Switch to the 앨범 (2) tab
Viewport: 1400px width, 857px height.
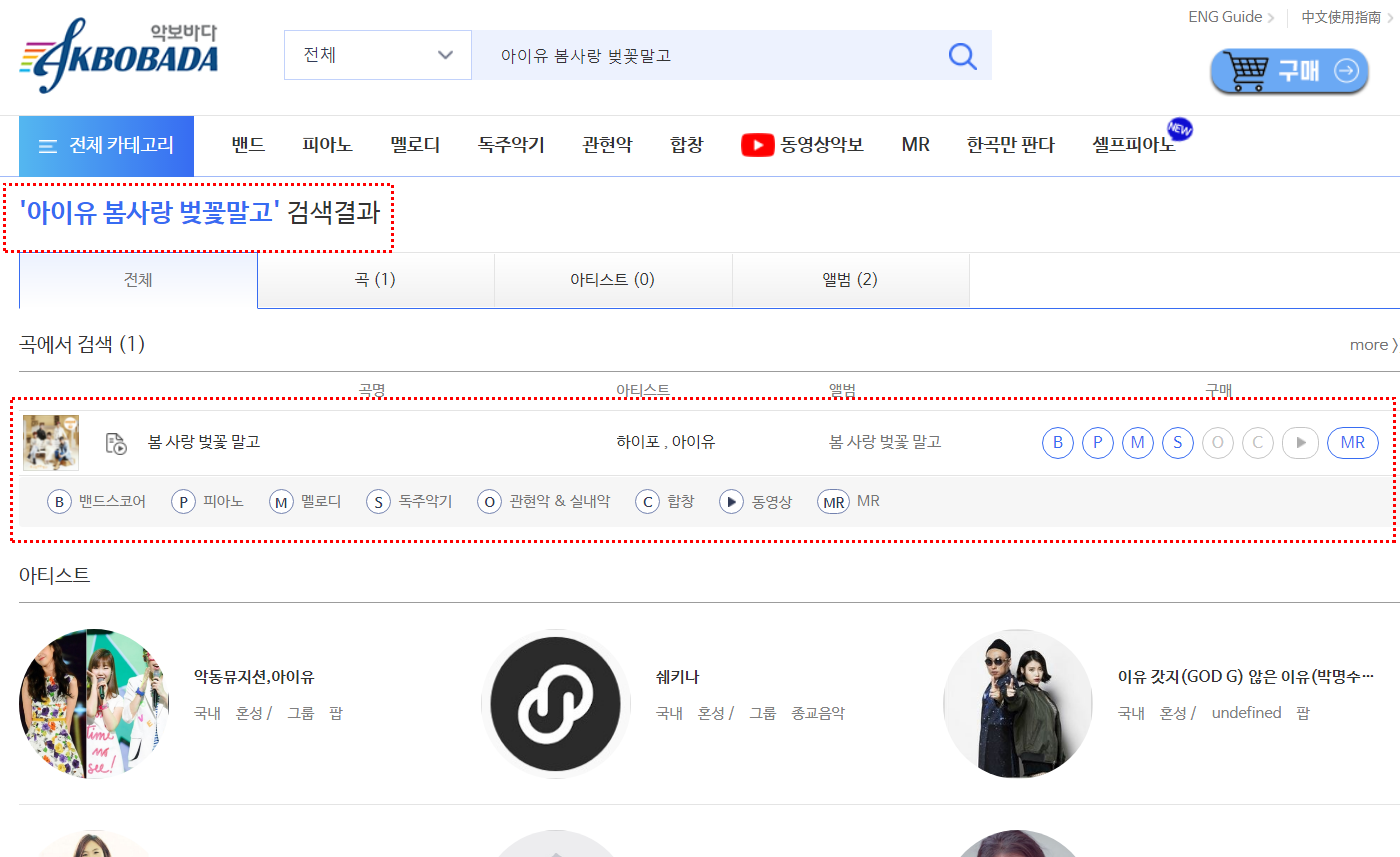851,280
